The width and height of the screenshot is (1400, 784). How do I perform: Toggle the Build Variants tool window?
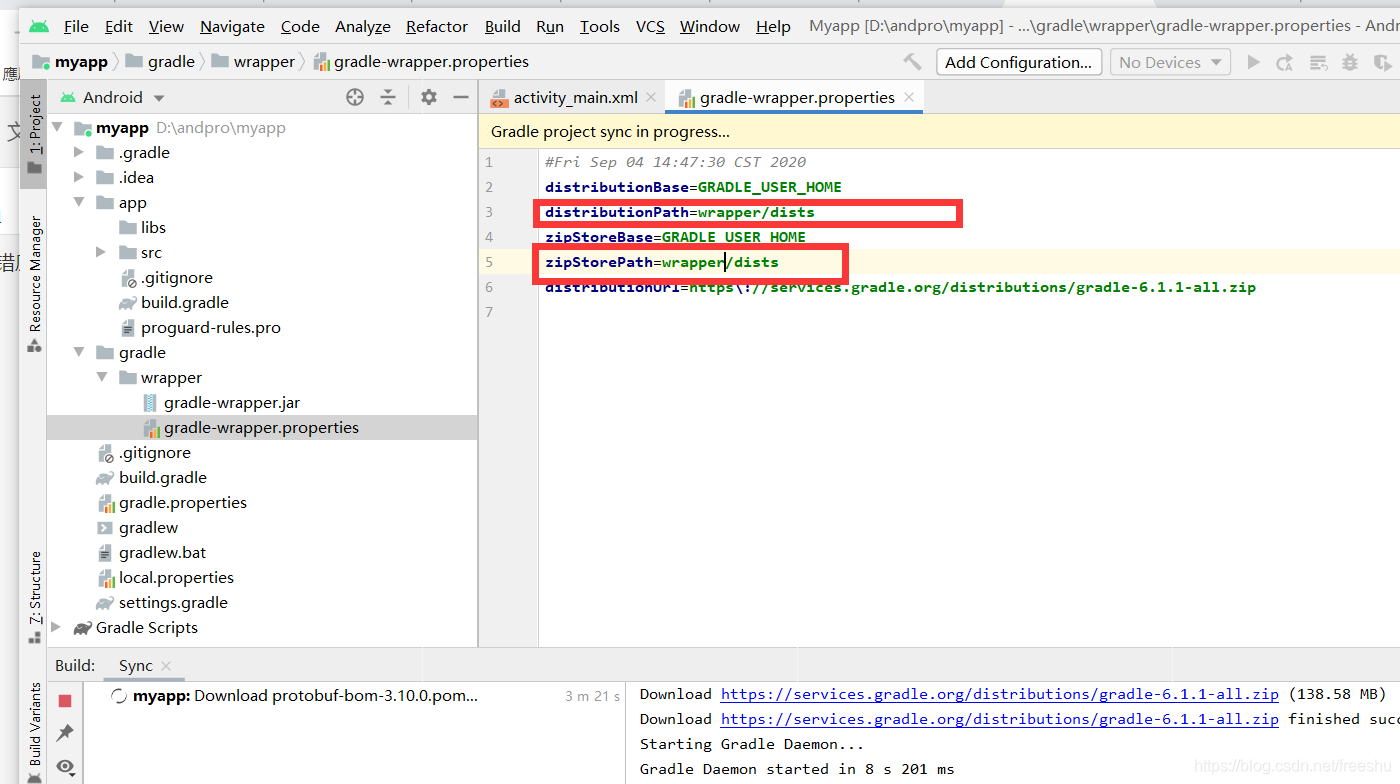click(34, 731)
